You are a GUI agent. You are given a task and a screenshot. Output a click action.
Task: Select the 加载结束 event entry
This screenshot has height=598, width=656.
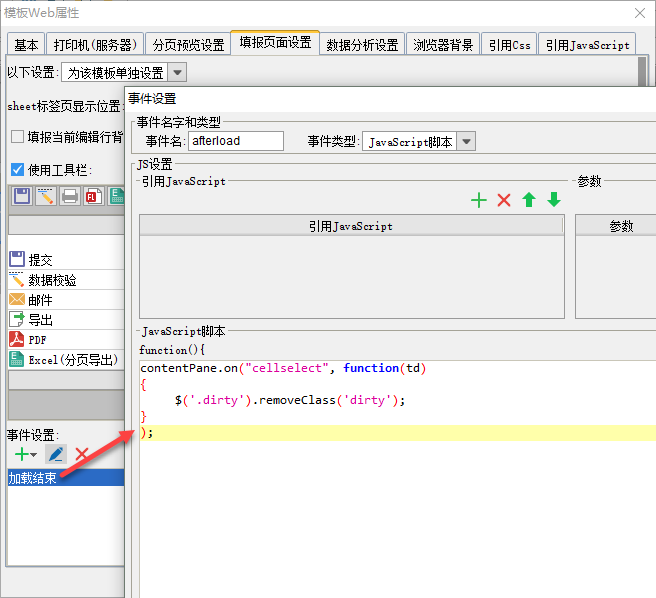point(66,477)
